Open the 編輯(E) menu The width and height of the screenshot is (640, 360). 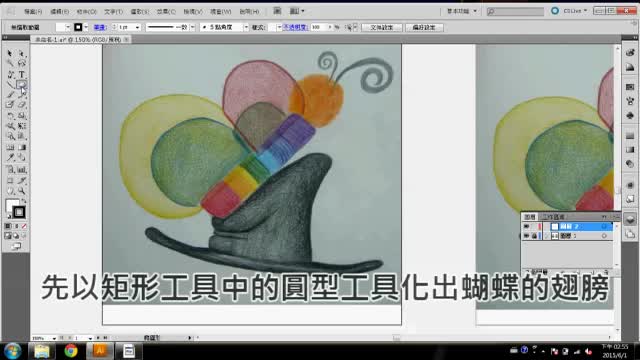tap(60, 11)
